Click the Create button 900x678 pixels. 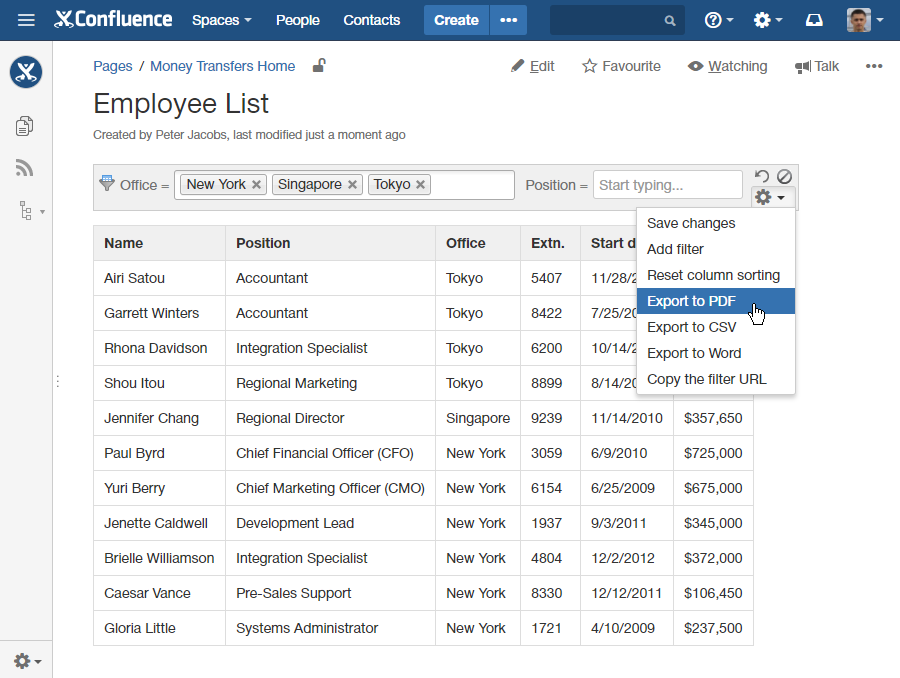pos(456,20)
